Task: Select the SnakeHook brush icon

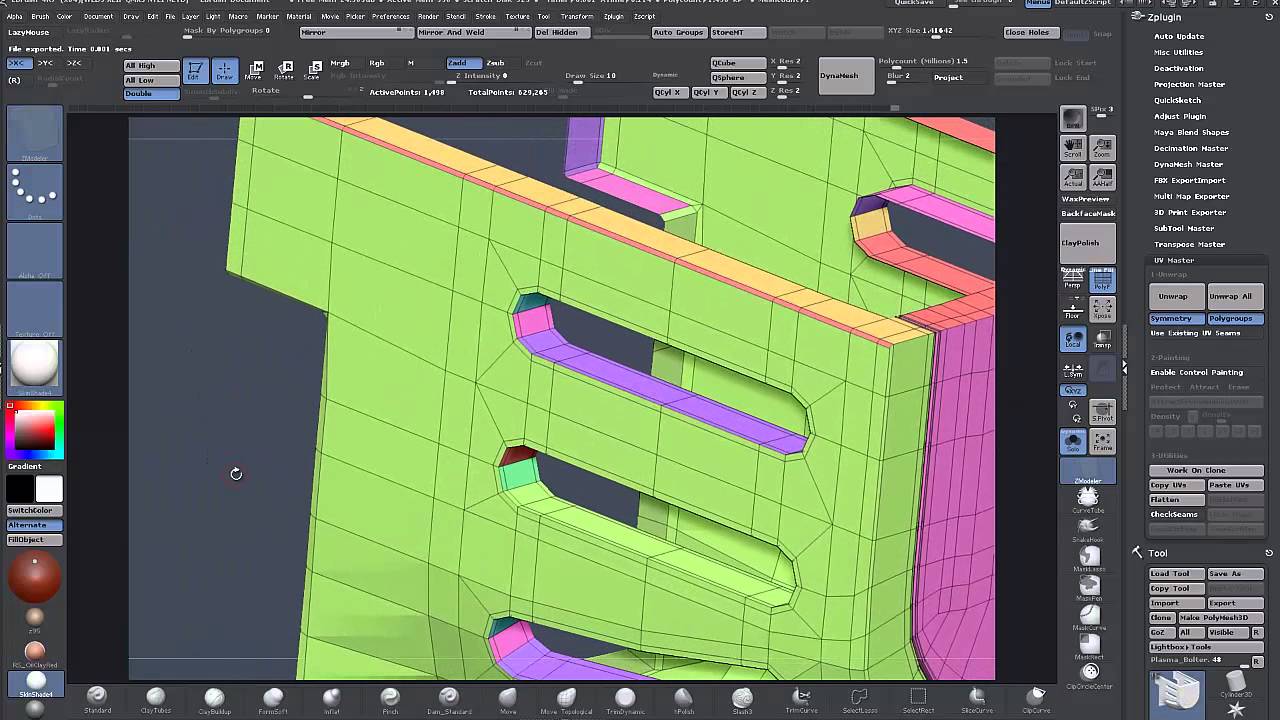Action: (1088, 529)
